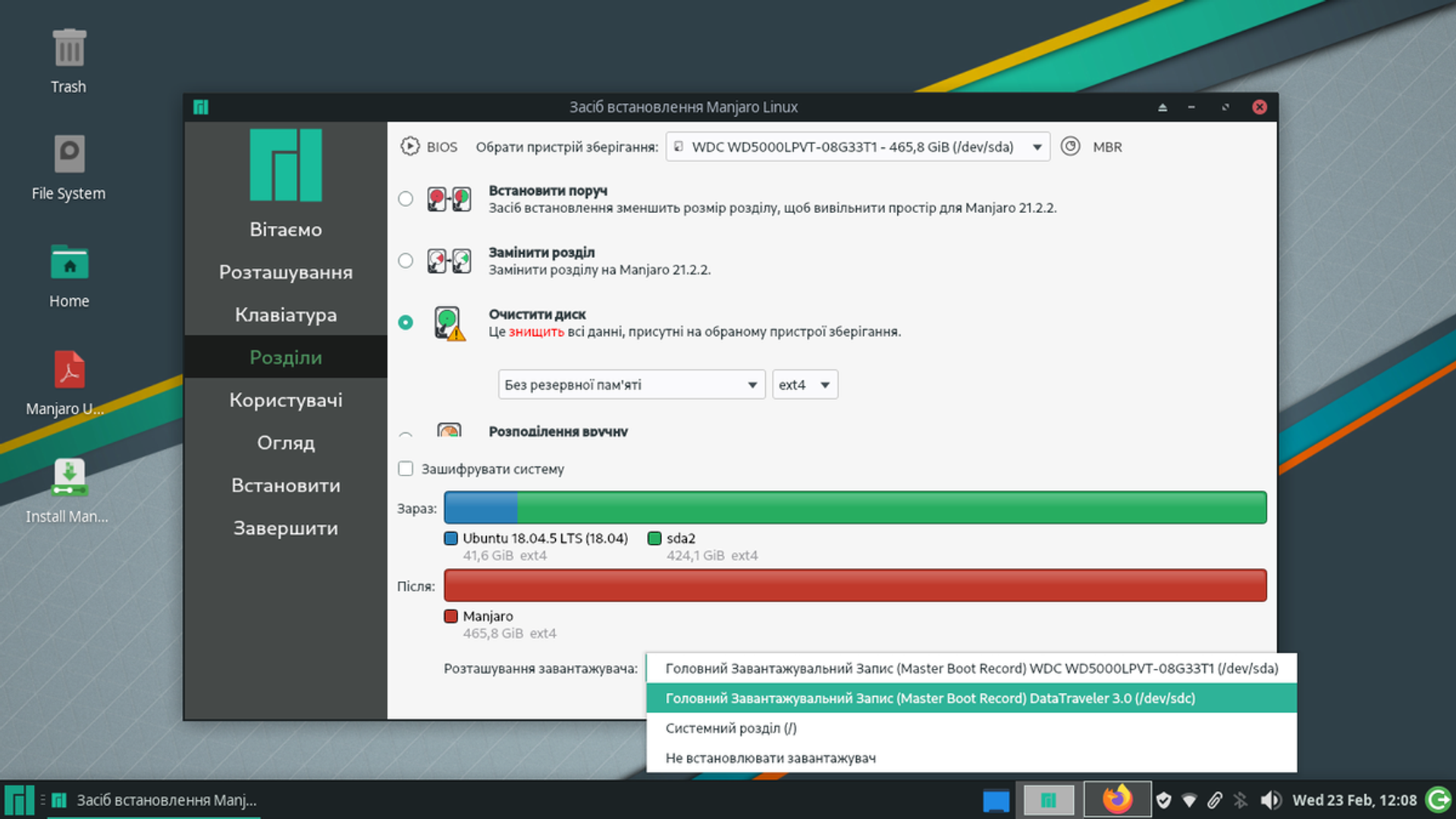The image size is (1456, 819).
Task: Click the manual partitioning disk icon
Action: 449,430
